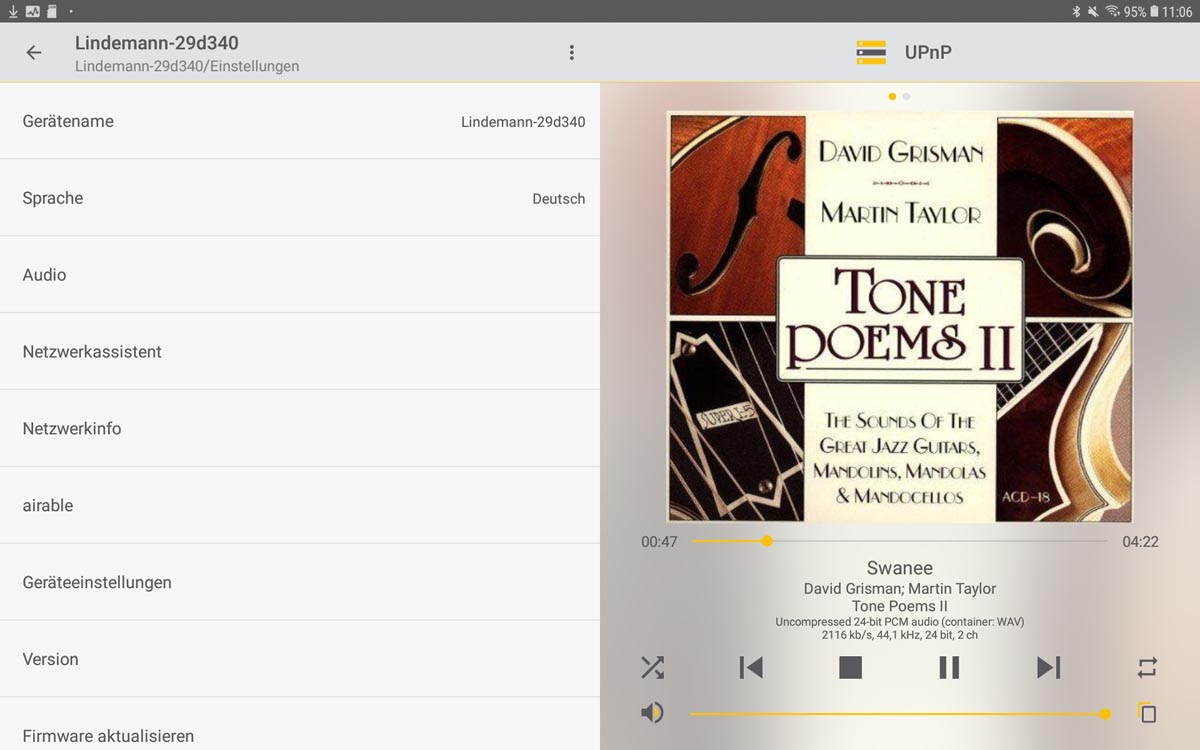Open the Audio settings entry

coord(300,275)
